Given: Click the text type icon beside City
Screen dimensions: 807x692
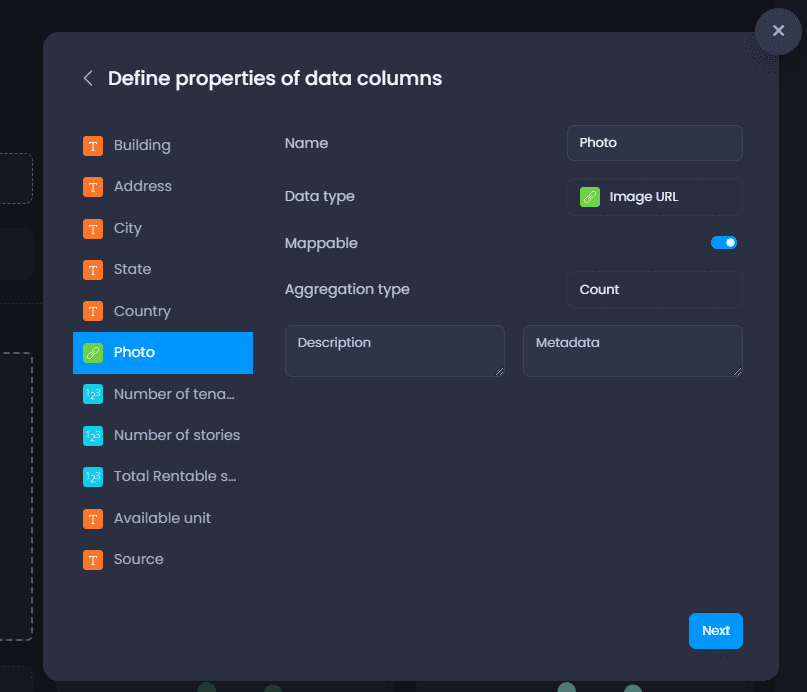Looking at the screenshot, I should click(x=93, y=228).
